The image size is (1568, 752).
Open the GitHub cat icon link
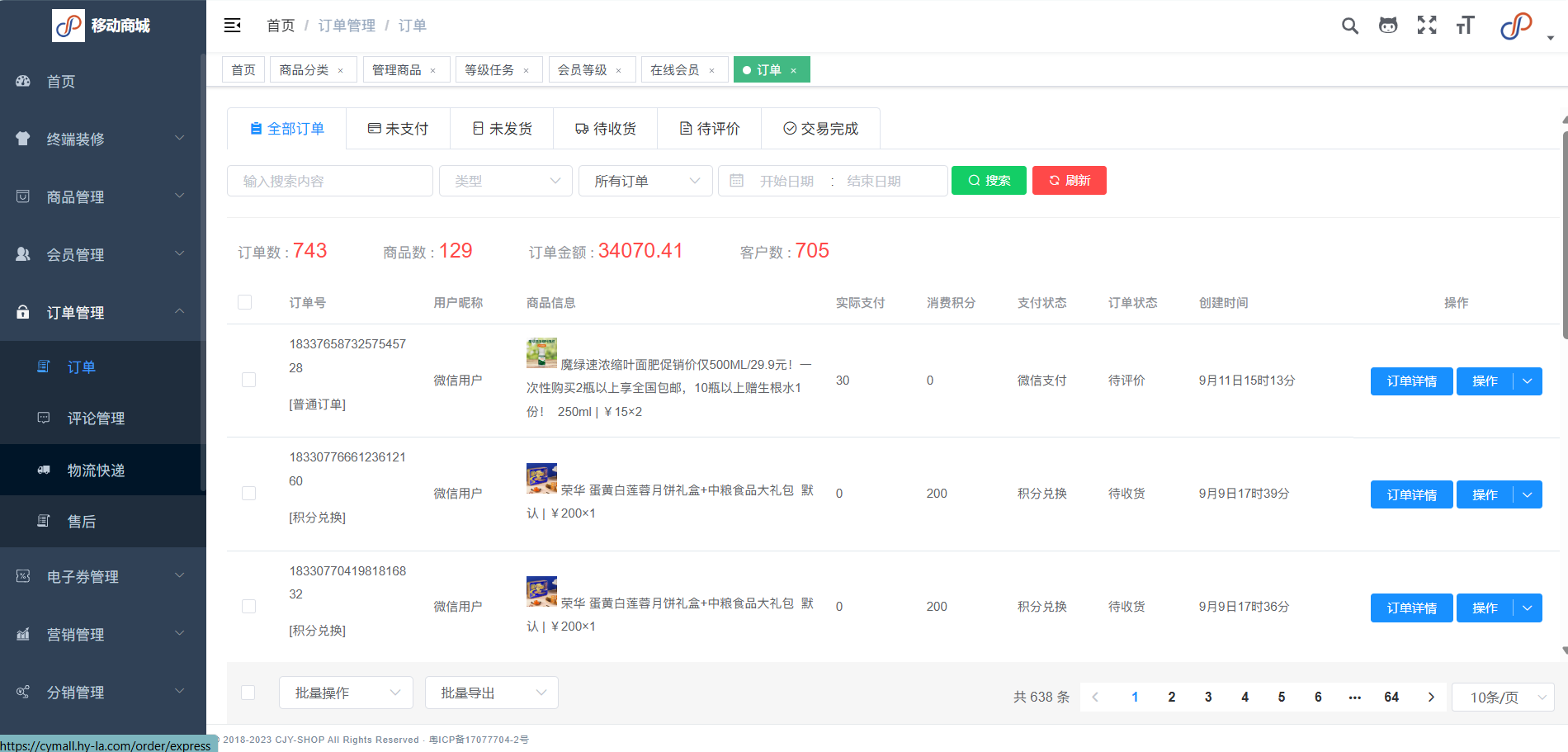[x=1388, y=26]
